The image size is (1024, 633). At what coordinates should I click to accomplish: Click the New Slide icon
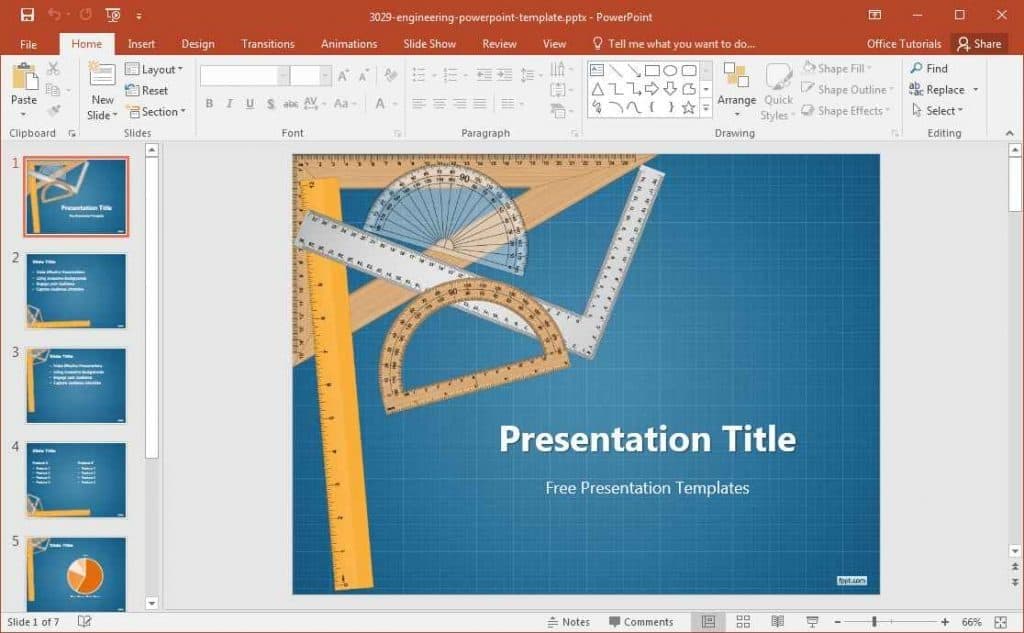pos(103,75)
